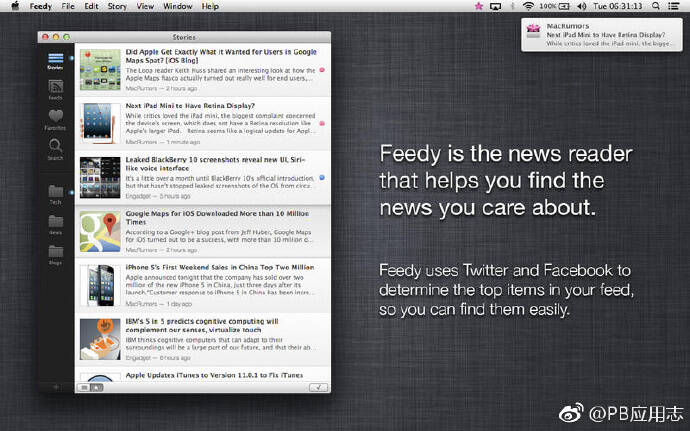This screenshot has width=690, height=431.
Task: Open the Apple menu
Action: point(15,6)
